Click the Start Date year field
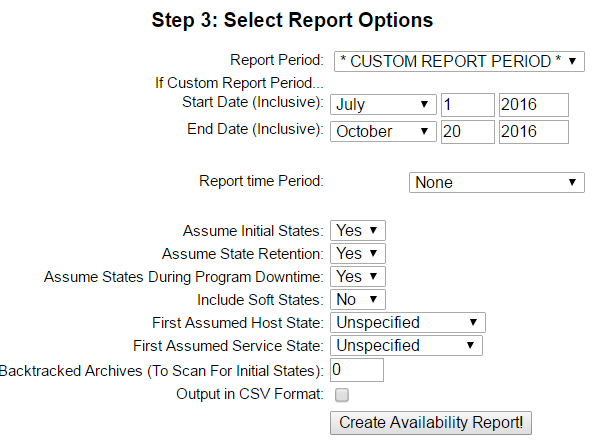This screenshot has height=441, width=613. coord(532,104)
